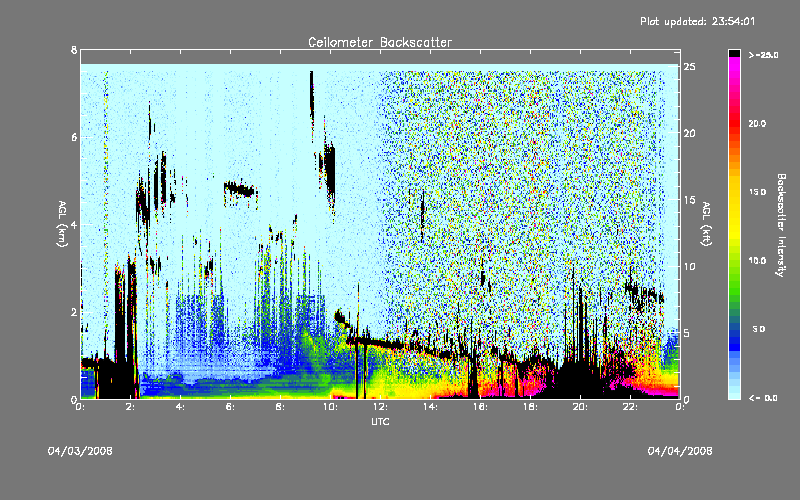Click the 10.0 colorbar tick label
Viewport: 800px width, 500px height.
click(x=757, y=261)
